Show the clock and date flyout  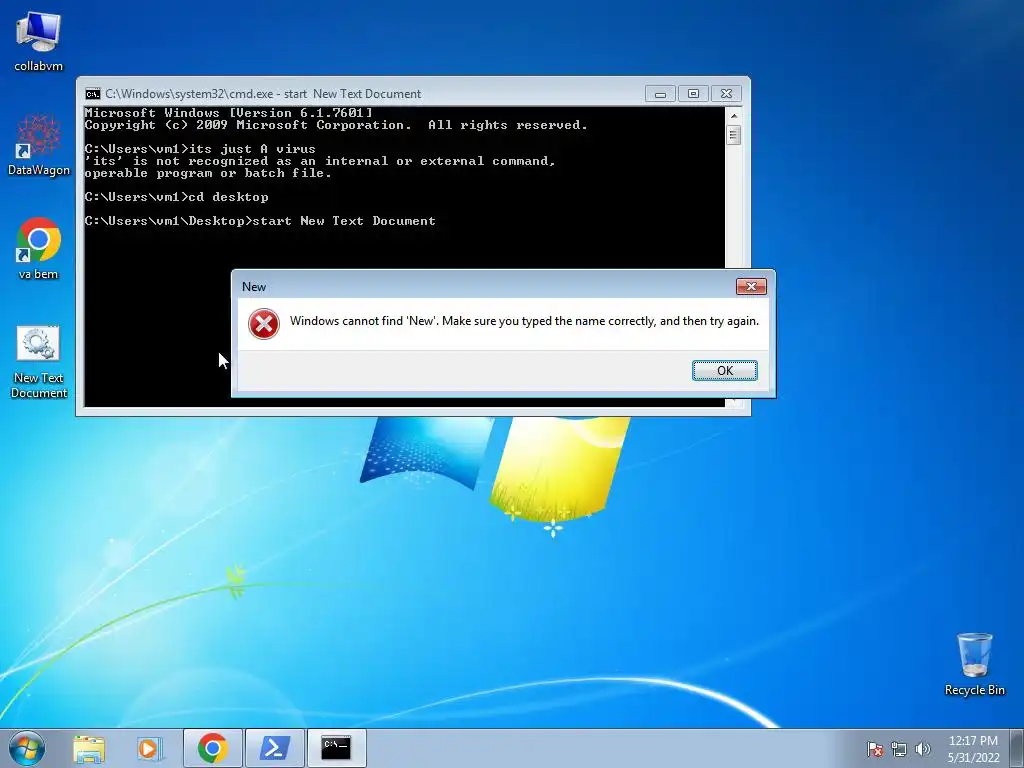pos(973,749)
